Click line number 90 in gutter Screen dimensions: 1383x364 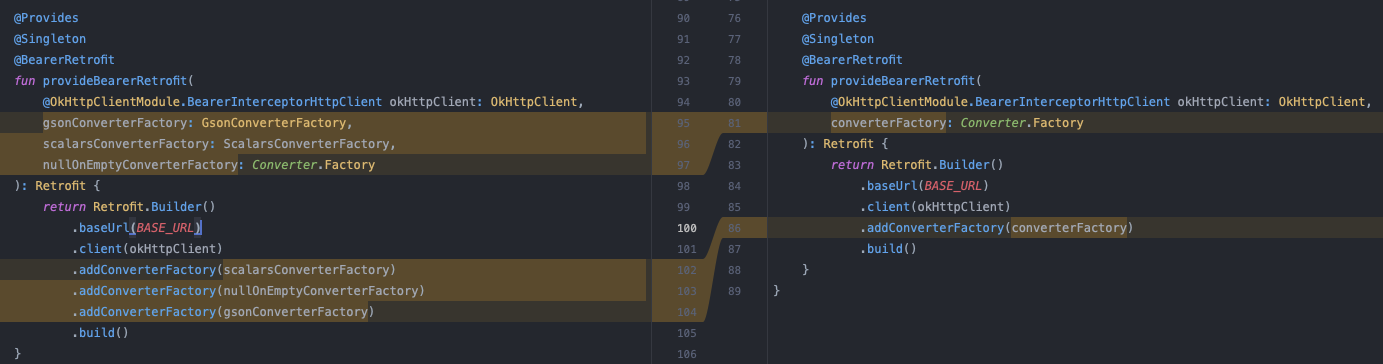(x=684, y=18)
